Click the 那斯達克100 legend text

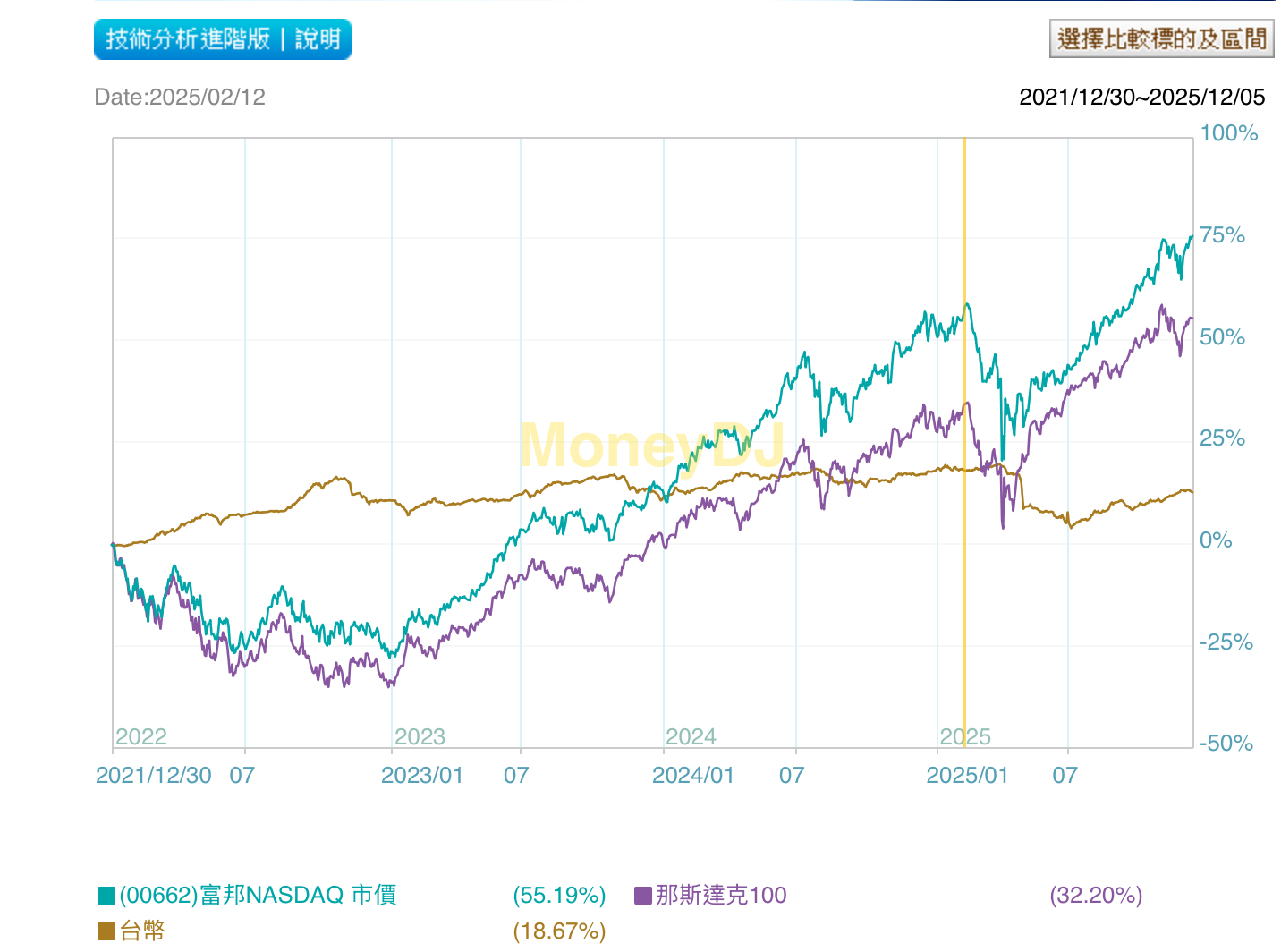[717, 894]
